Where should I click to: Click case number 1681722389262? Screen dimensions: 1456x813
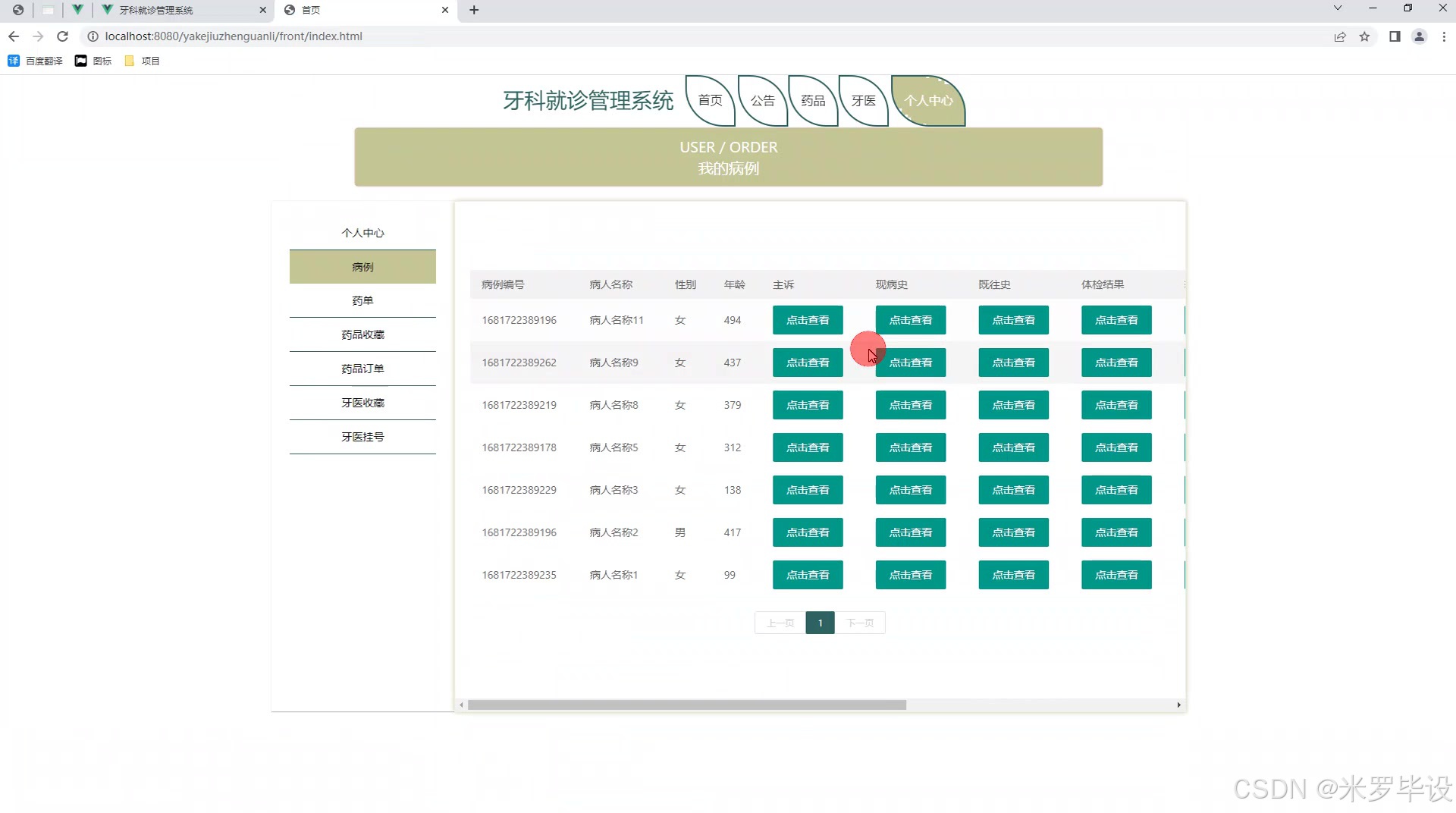coord(519,363)
